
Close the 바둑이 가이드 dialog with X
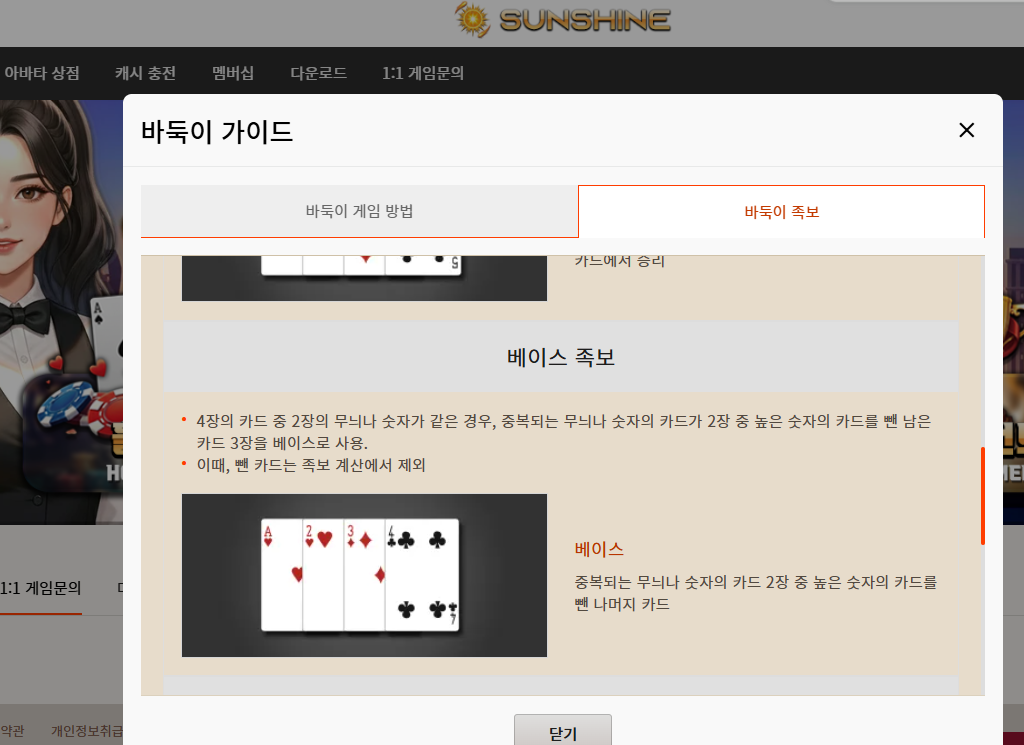click(967, 130)
